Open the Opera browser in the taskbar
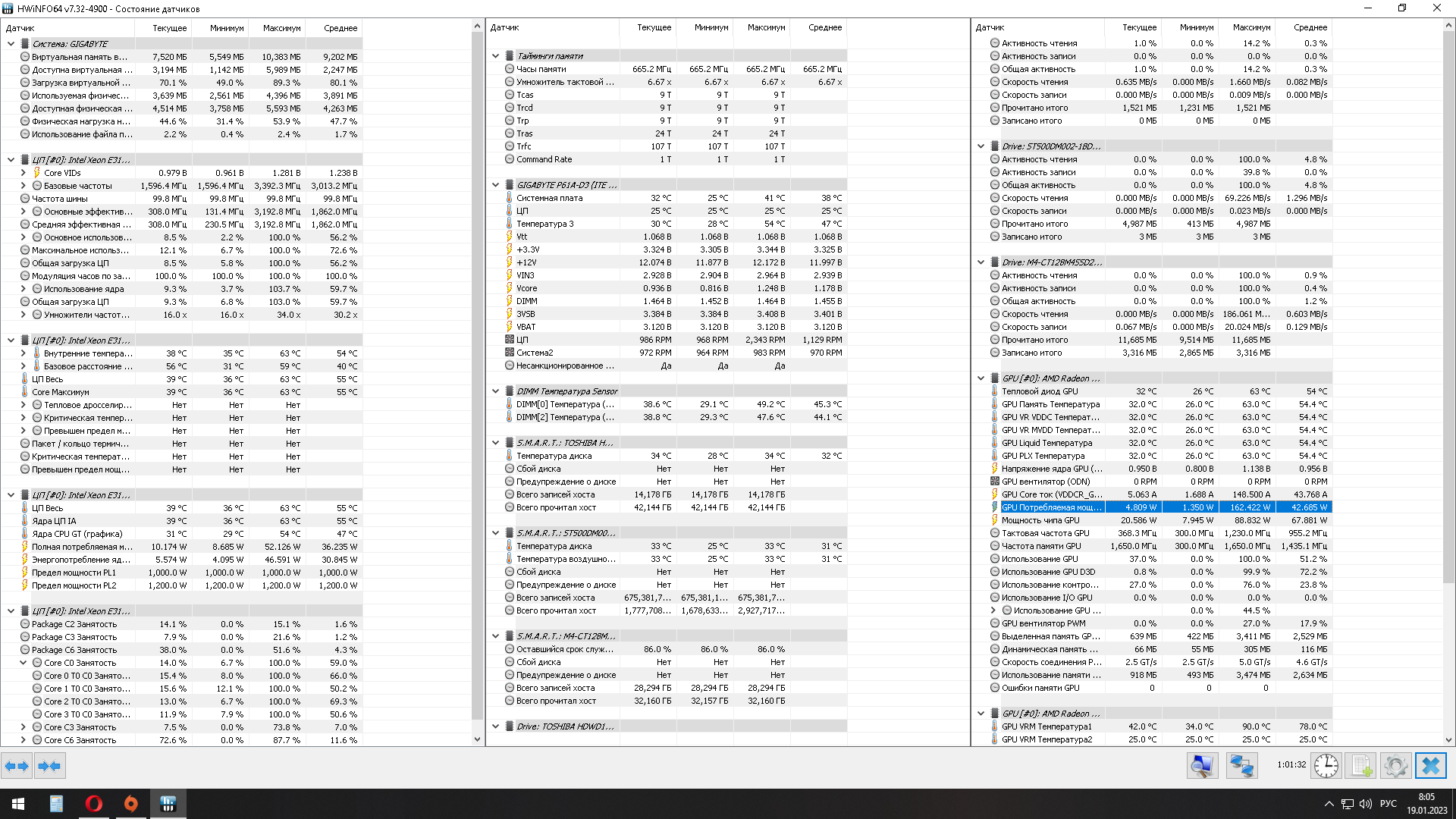 (x=94, y=804)
